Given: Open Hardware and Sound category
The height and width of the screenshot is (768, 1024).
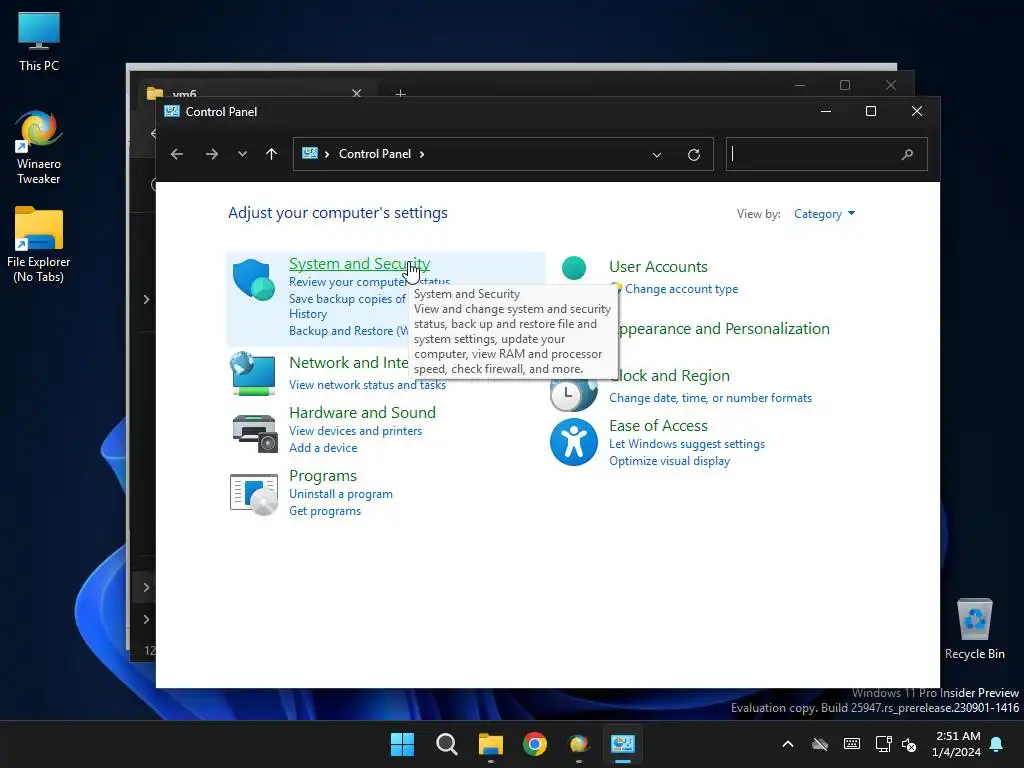Looking at the screenshot, I should tap(362, 413).
